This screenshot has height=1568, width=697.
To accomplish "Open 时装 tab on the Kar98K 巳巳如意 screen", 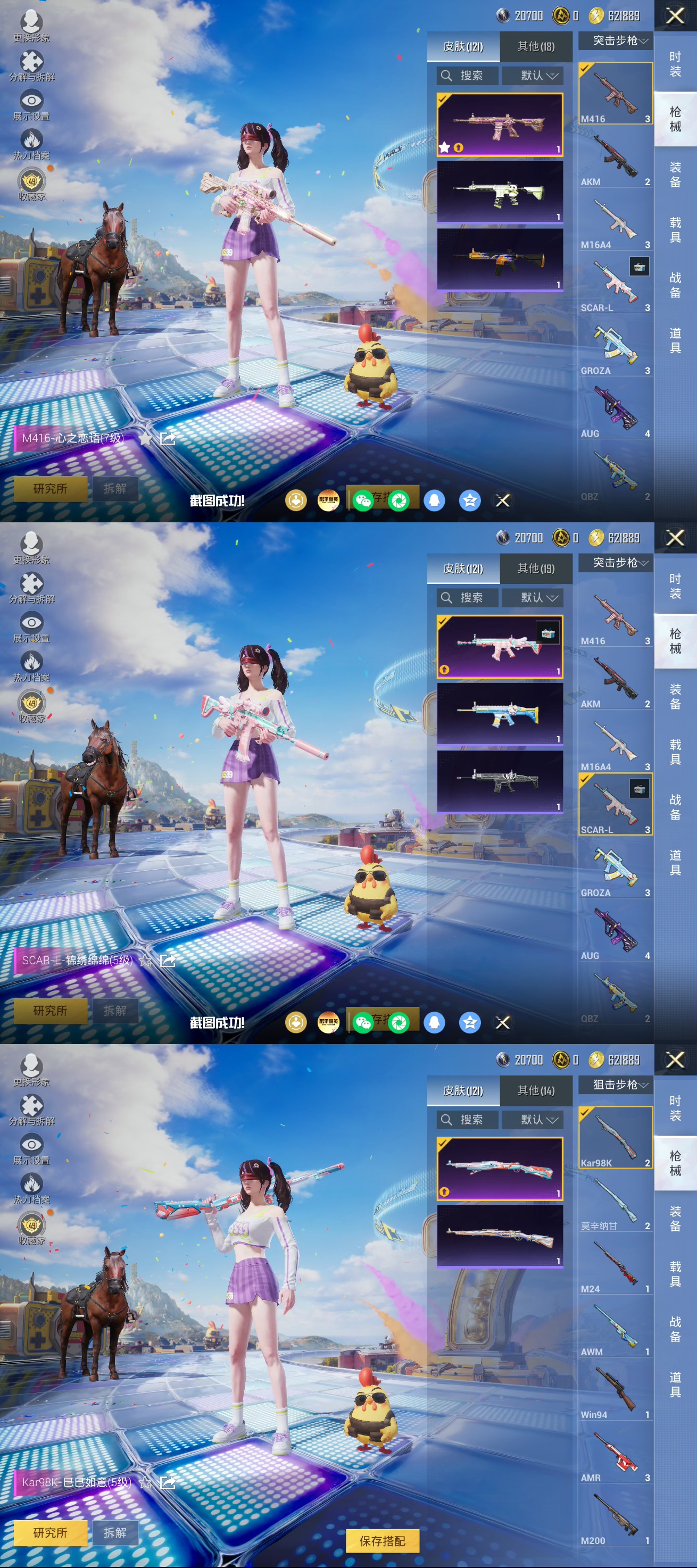I will [x=675, y=1108].
